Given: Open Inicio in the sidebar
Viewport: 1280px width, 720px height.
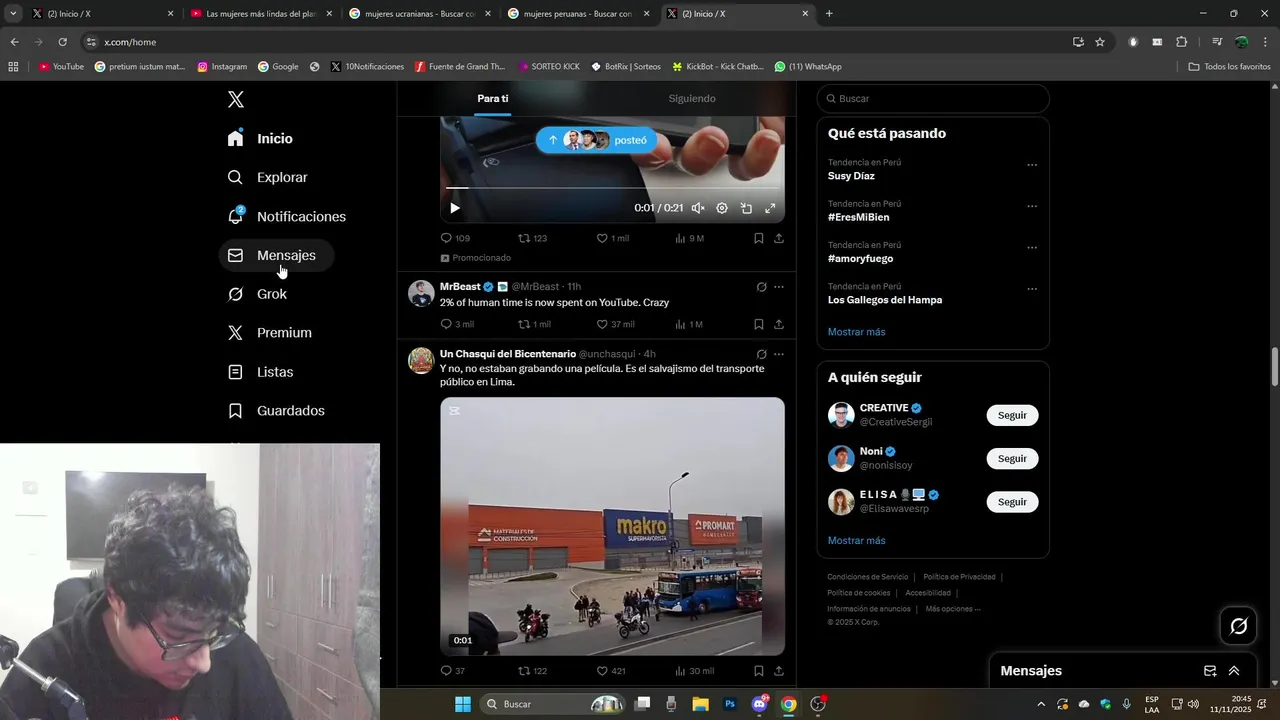Looking at the screenshot, I should (x=260, y=139).
